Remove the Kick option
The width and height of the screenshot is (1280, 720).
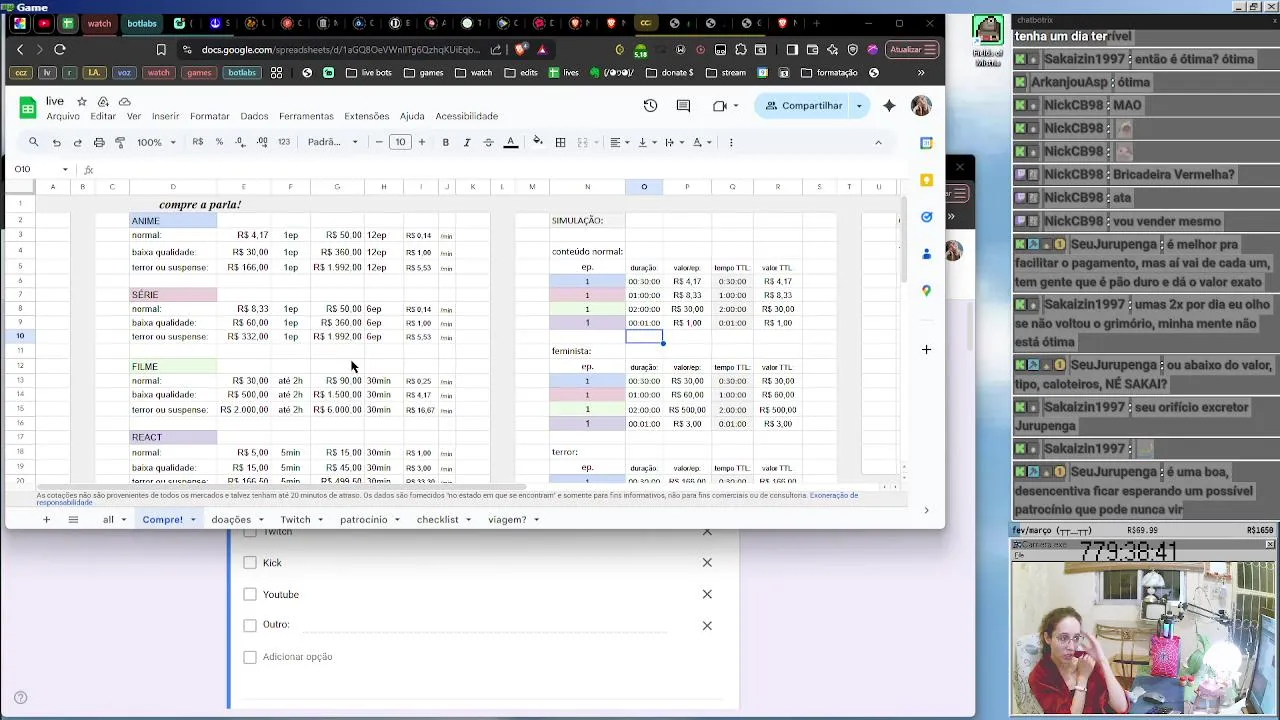pyautogui.click(x=707, y=562)
